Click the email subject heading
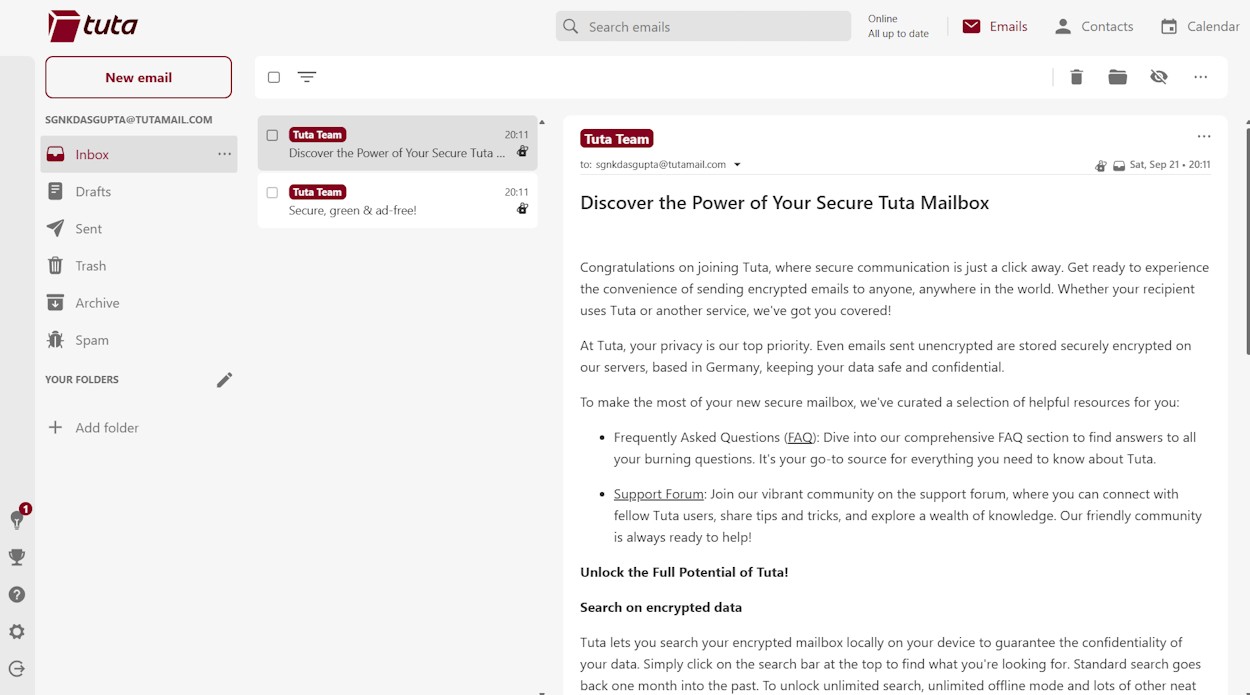The width and height of the screenshot is (1250, 695). pyautogui.click(x=784, y=203)
